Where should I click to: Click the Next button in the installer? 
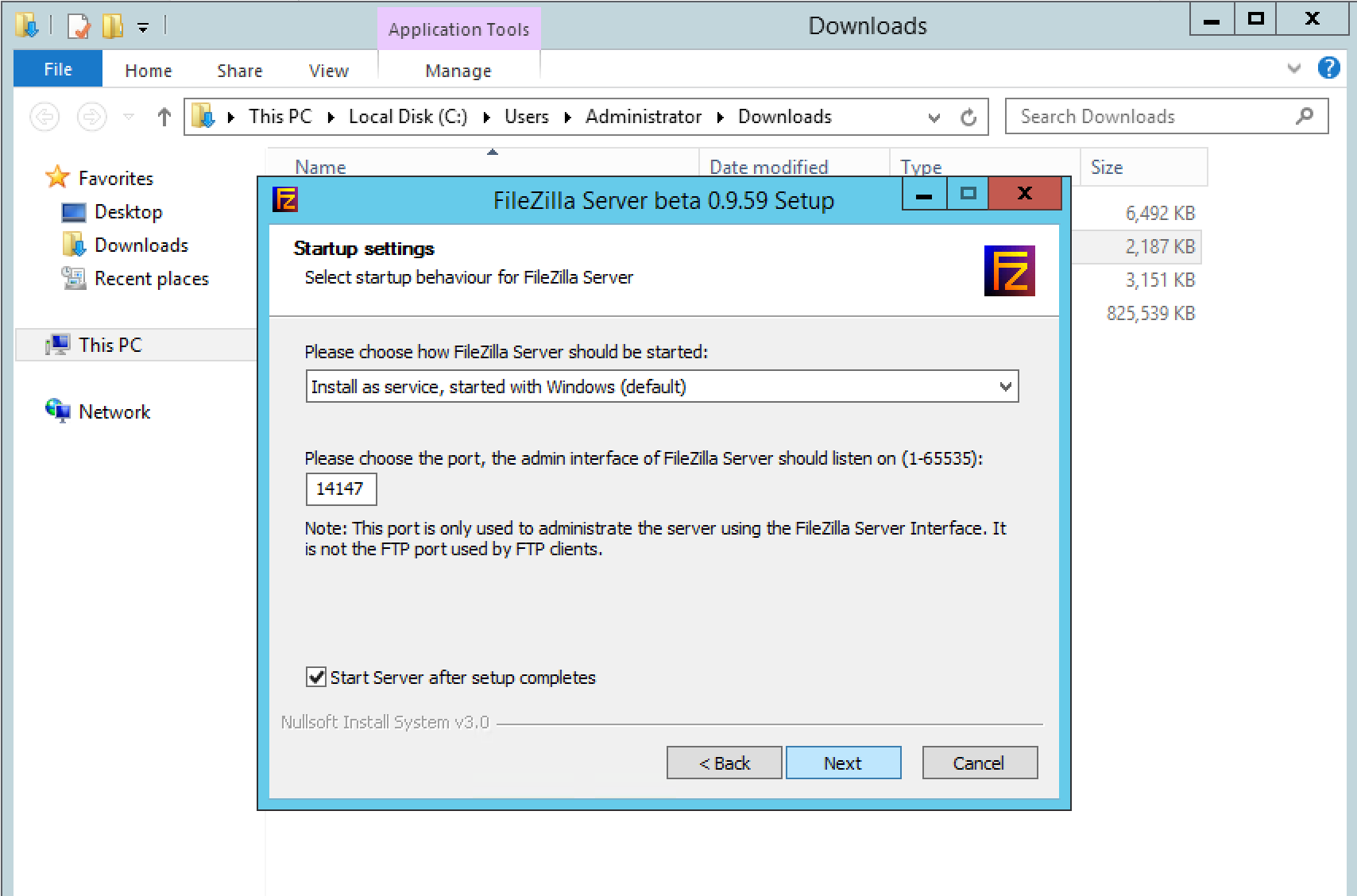[x=843, y=763]
